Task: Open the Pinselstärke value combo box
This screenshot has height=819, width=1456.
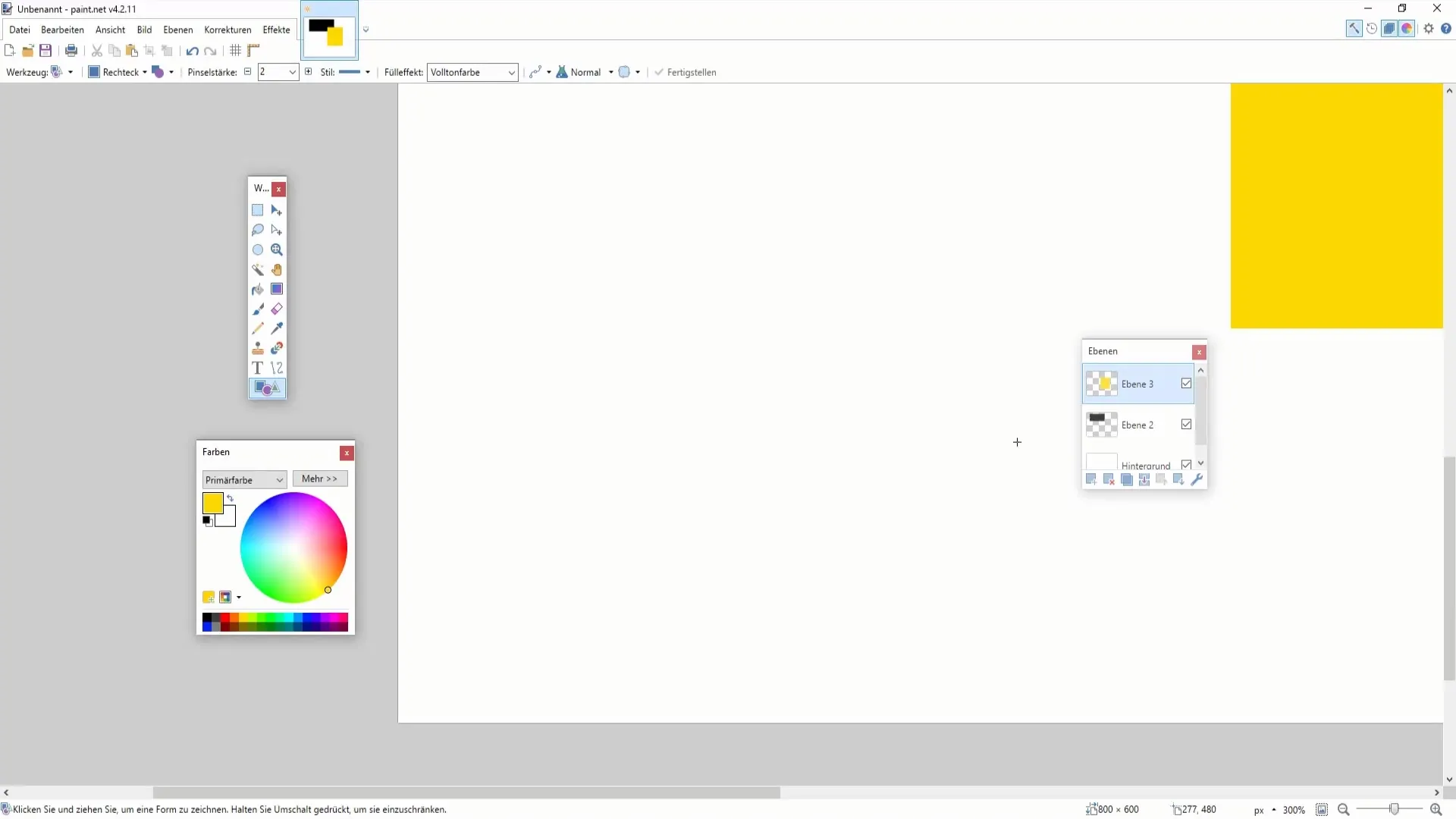Action: 278,72
